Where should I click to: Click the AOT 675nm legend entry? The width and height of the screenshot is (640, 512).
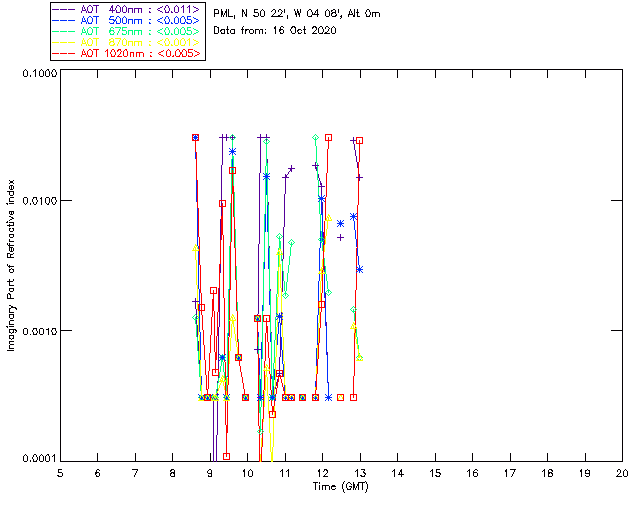click(x=127, y=31)
